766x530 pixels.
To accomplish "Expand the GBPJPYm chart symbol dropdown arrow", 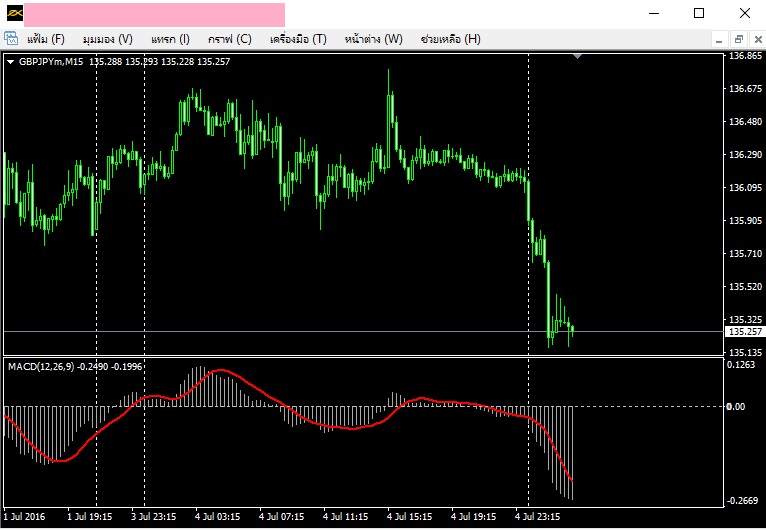I will click(x=11, y=62).
